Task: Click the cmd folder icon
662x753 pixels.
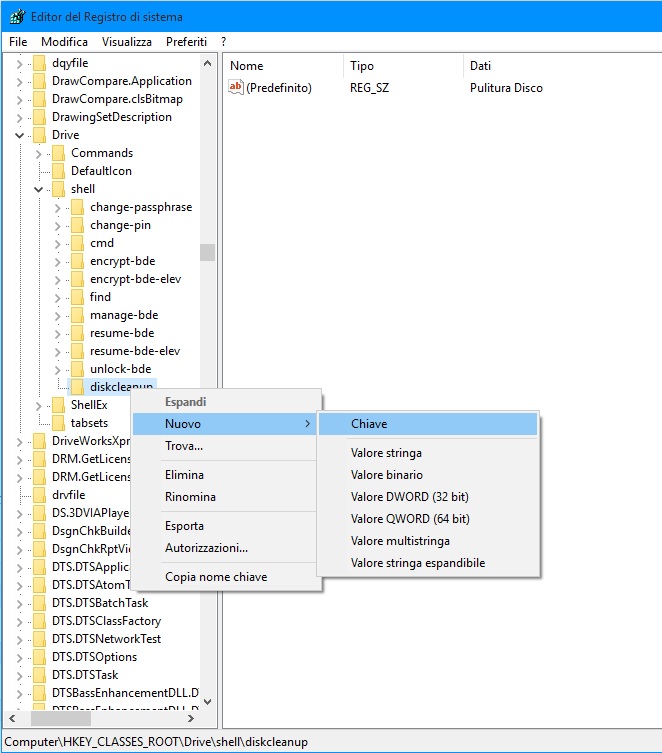Action: point(77,243)
